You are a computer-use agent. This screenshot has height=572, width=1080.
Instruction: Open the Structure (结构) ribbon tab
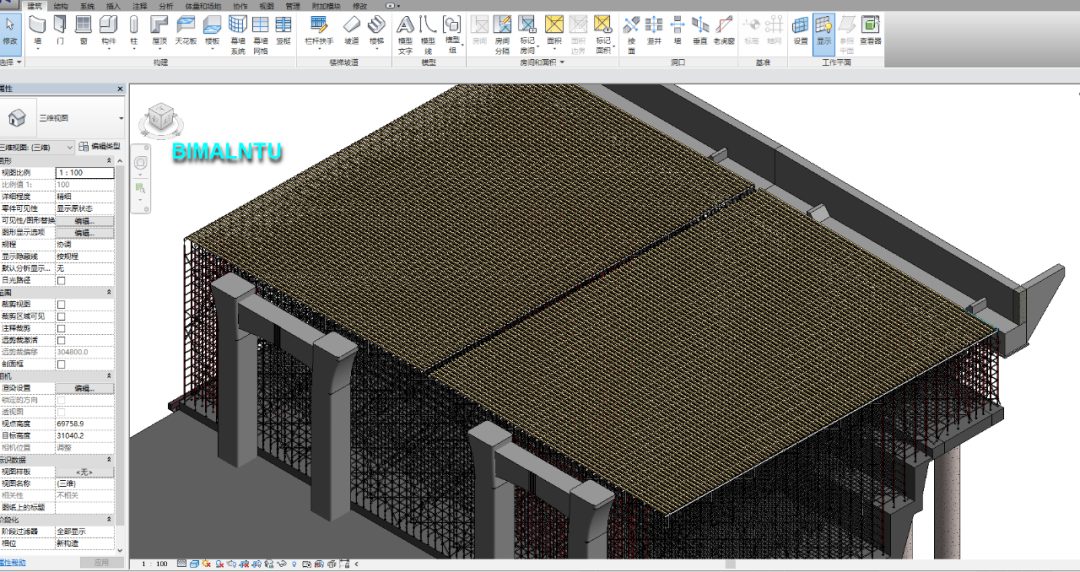pyautogui.click(x=61, y=6)
